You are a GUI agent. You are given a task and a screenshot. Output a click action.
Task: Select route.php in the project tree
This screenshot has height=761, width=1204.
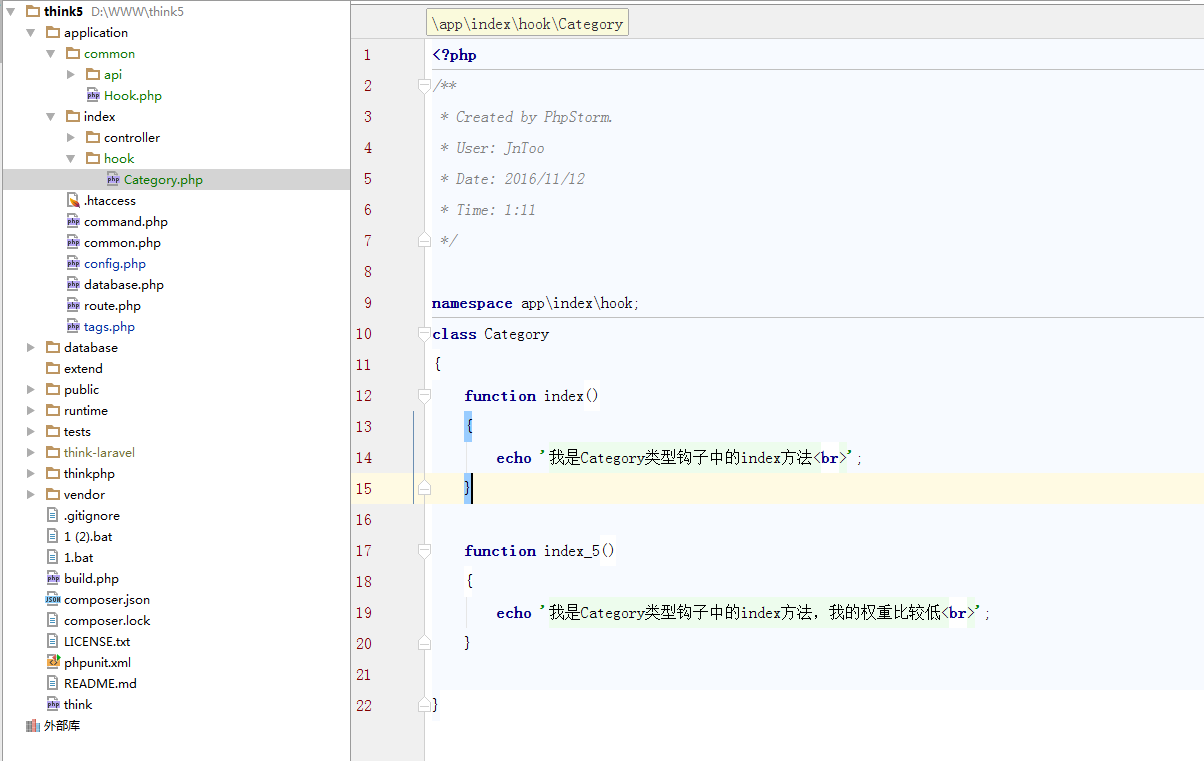(x=112, y=305)
